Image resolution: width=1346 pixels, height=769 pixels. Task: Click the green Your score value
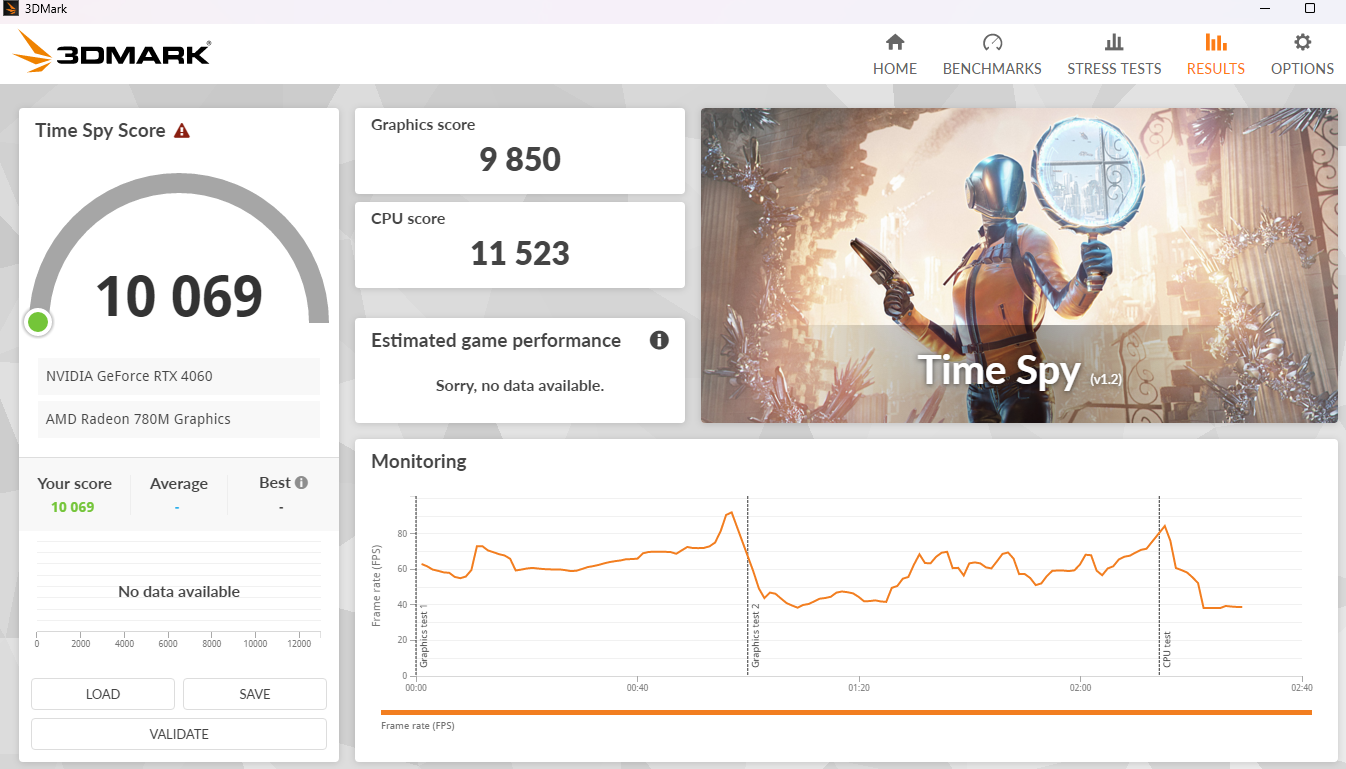coord(73,507)
